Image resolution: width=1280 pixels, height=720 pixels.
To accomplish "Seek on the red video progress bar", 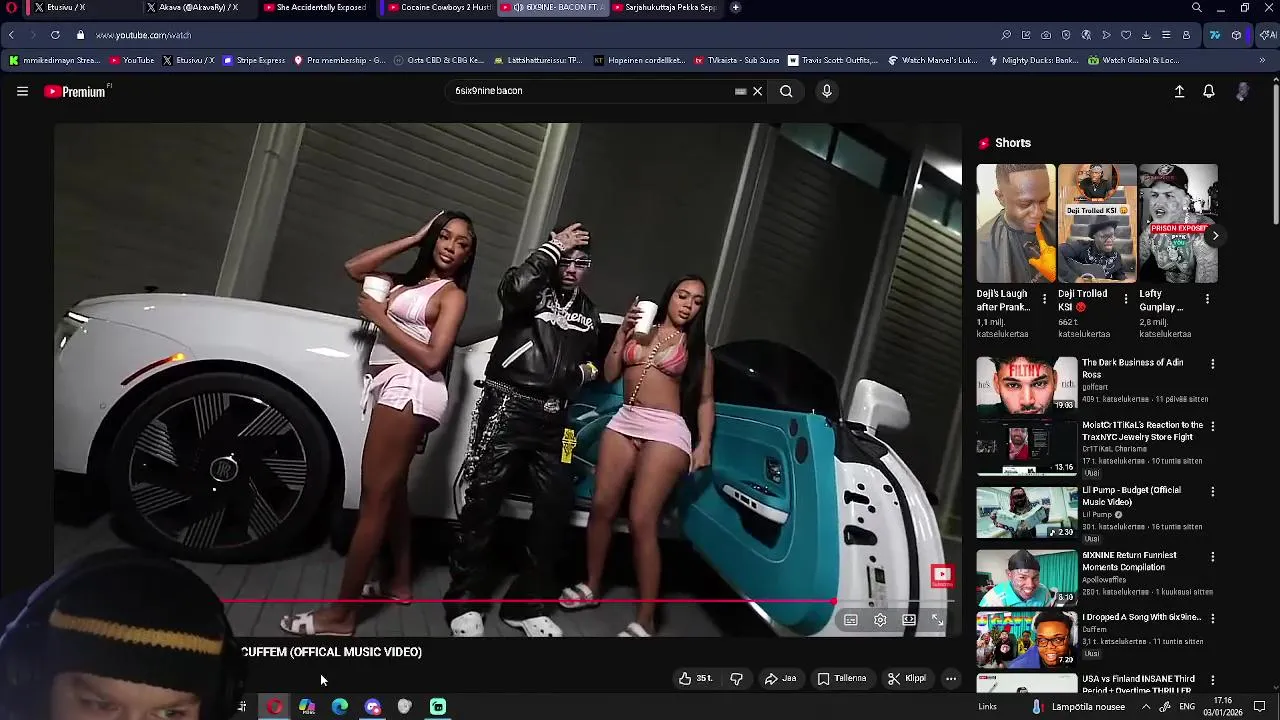I will (x=585, y=602).
